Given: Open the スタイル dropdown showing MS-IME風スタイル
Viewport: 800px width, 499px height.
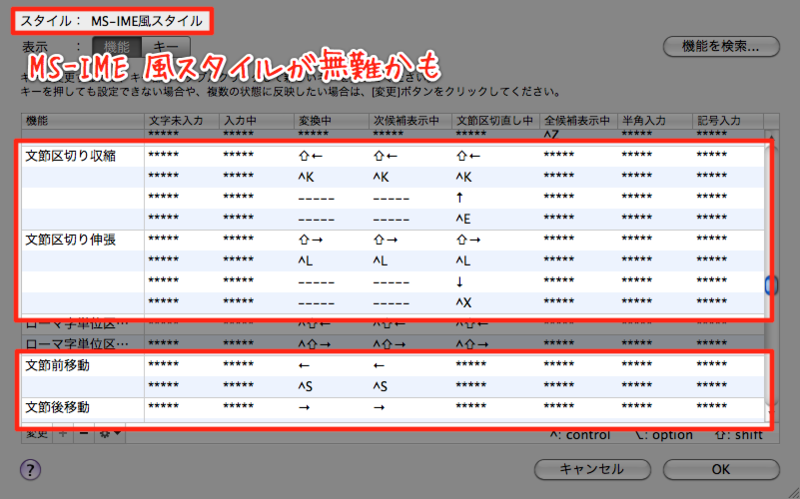Looking at the screenshot, I should click(147, 21).
